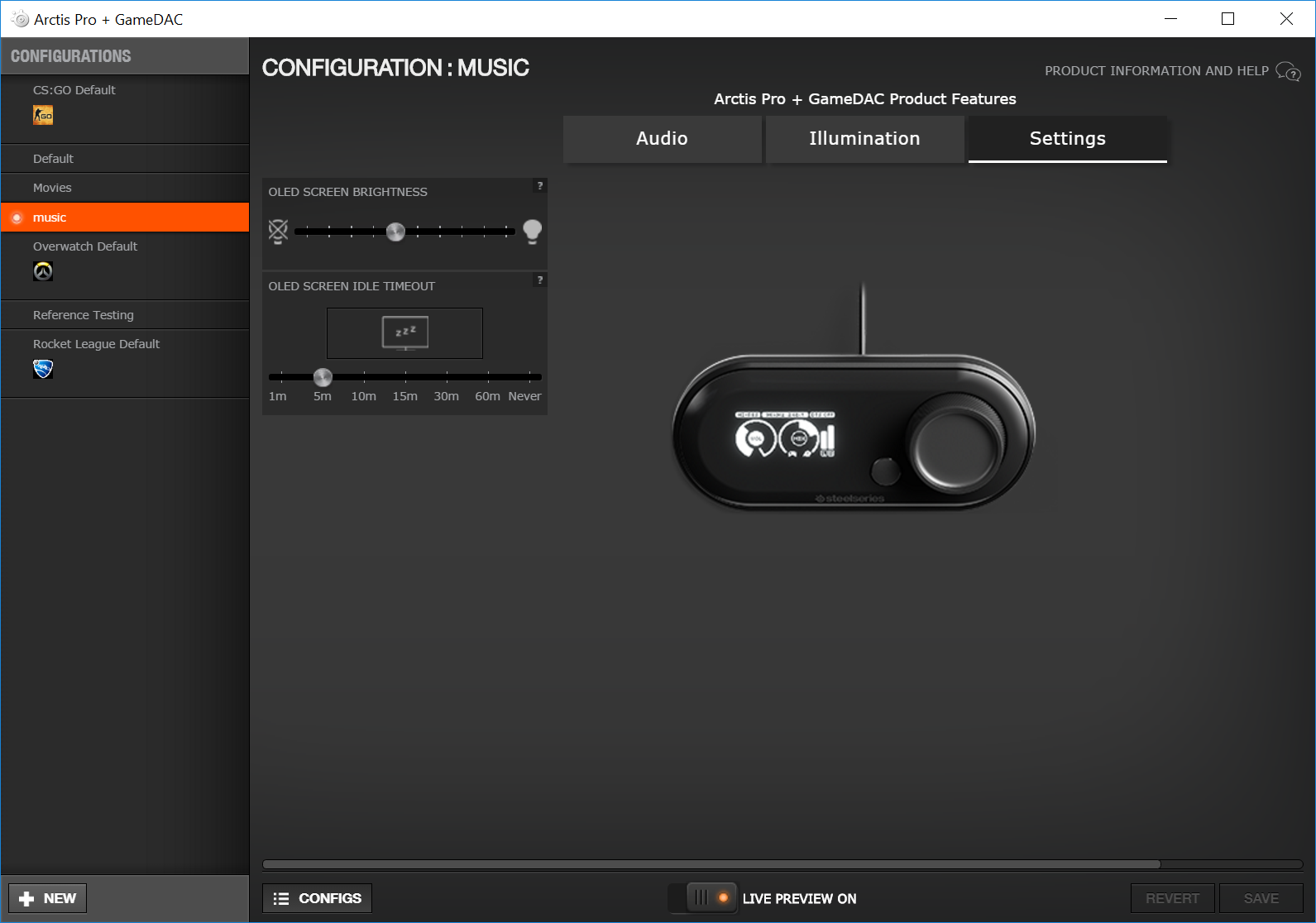1316x923 pixels.
Task: Create a NEW configuration
Action: [x=48, y=898]
